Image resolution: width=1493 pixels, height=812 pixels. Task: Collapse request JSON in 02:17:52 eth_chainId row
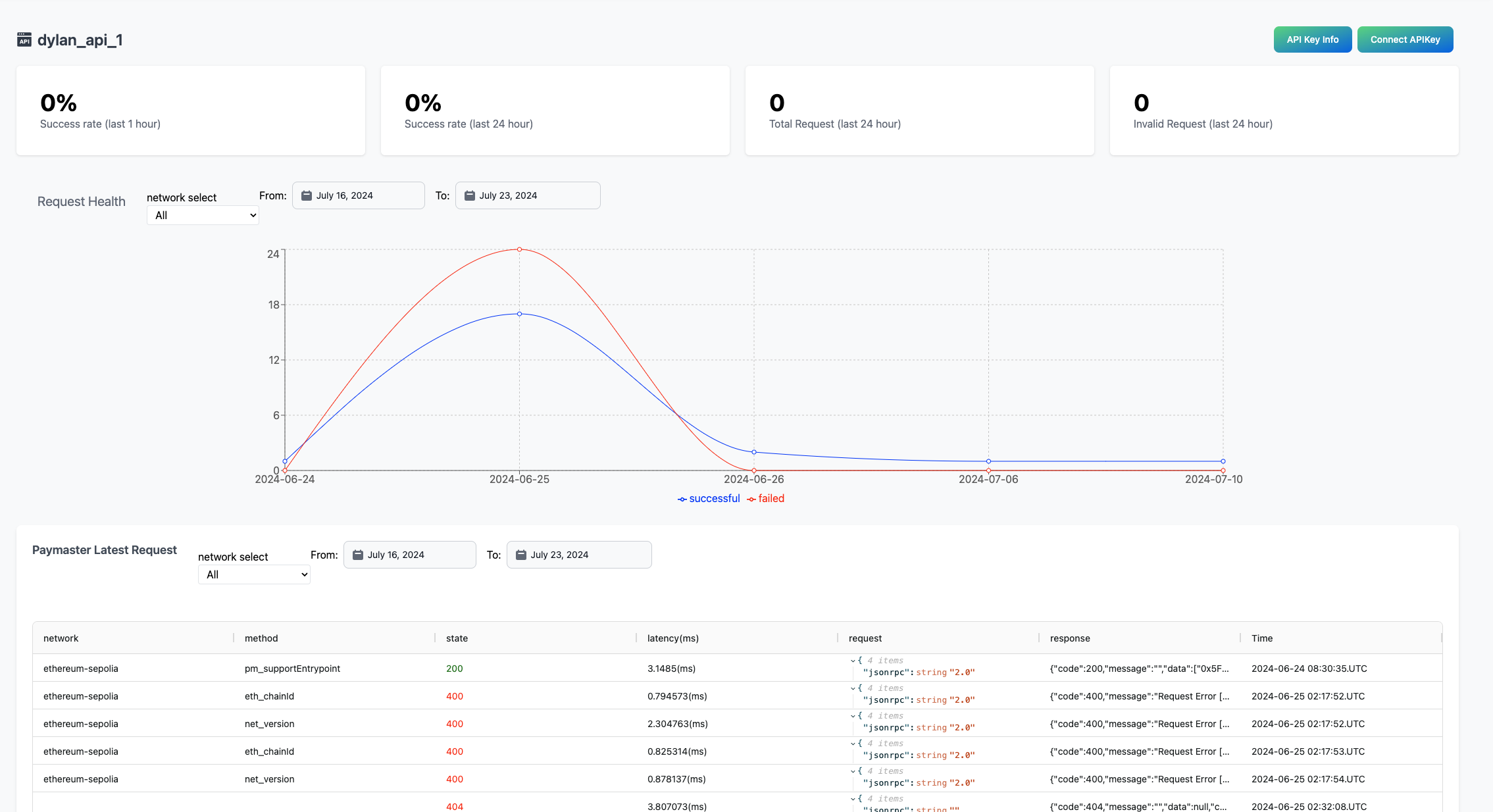pos(853,688)
